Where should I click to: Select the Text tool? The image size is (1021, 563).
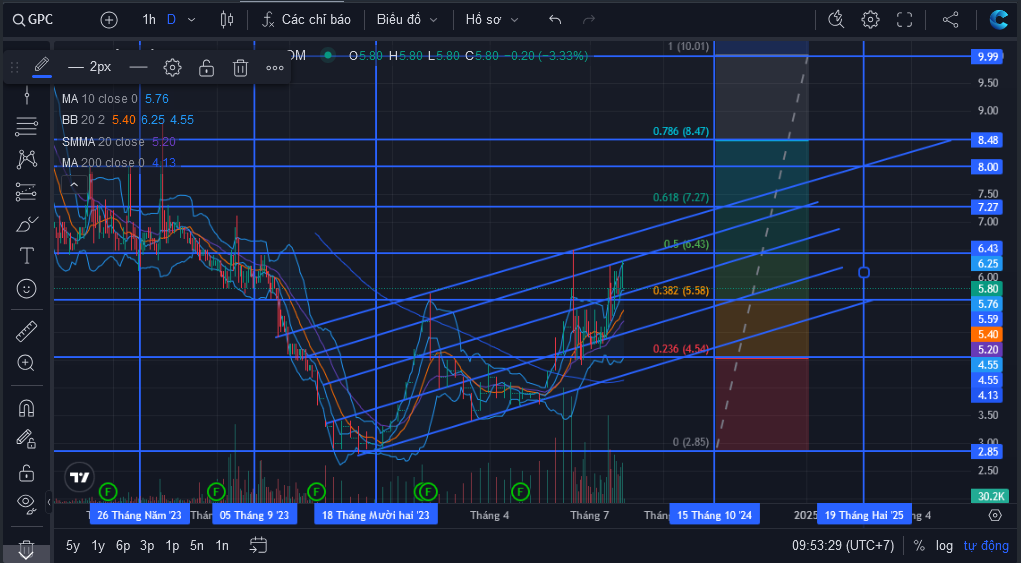tap(26, 256)
